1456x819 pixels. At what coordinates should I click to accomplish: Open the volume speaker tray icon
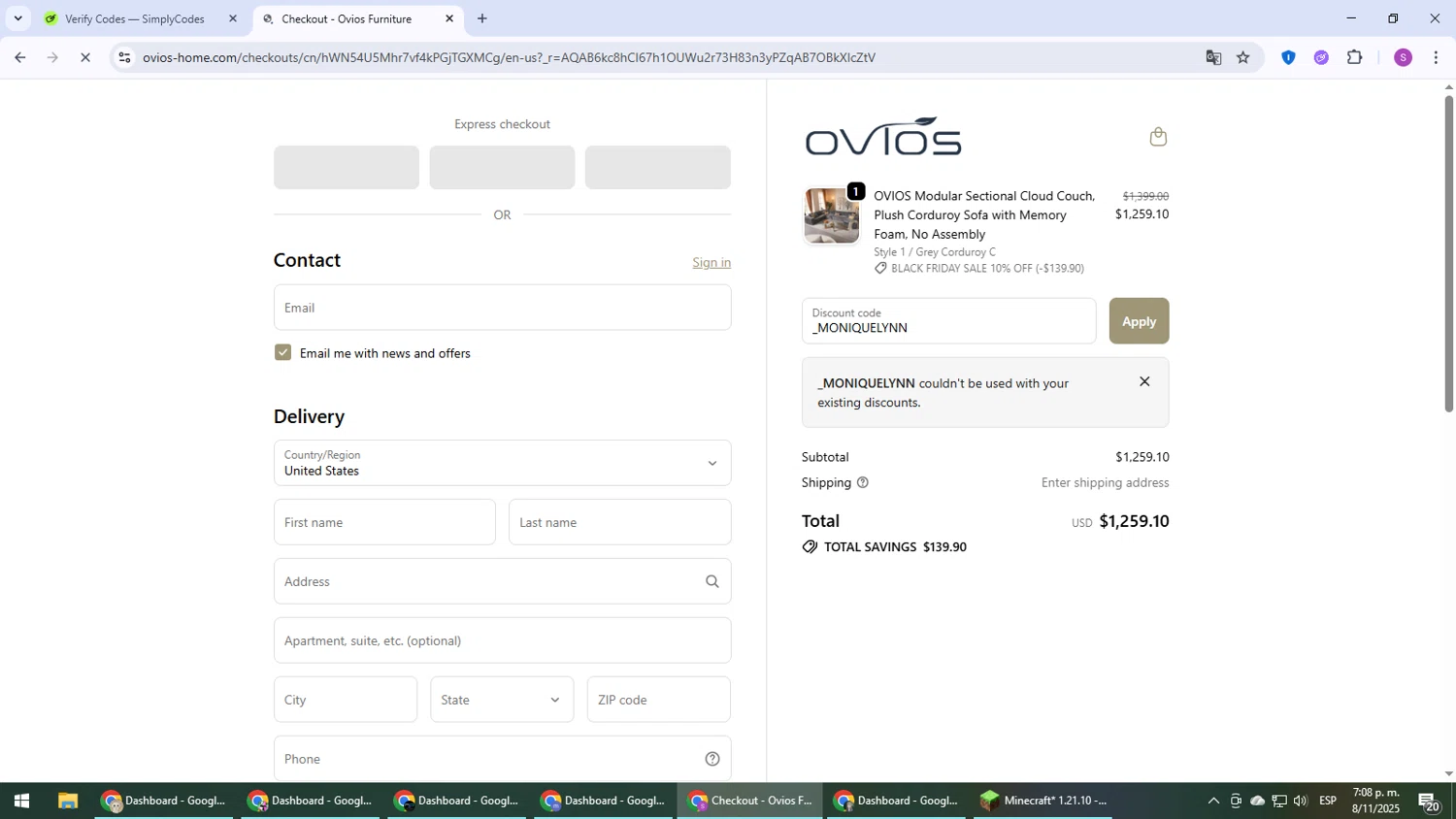point(1301,801)
